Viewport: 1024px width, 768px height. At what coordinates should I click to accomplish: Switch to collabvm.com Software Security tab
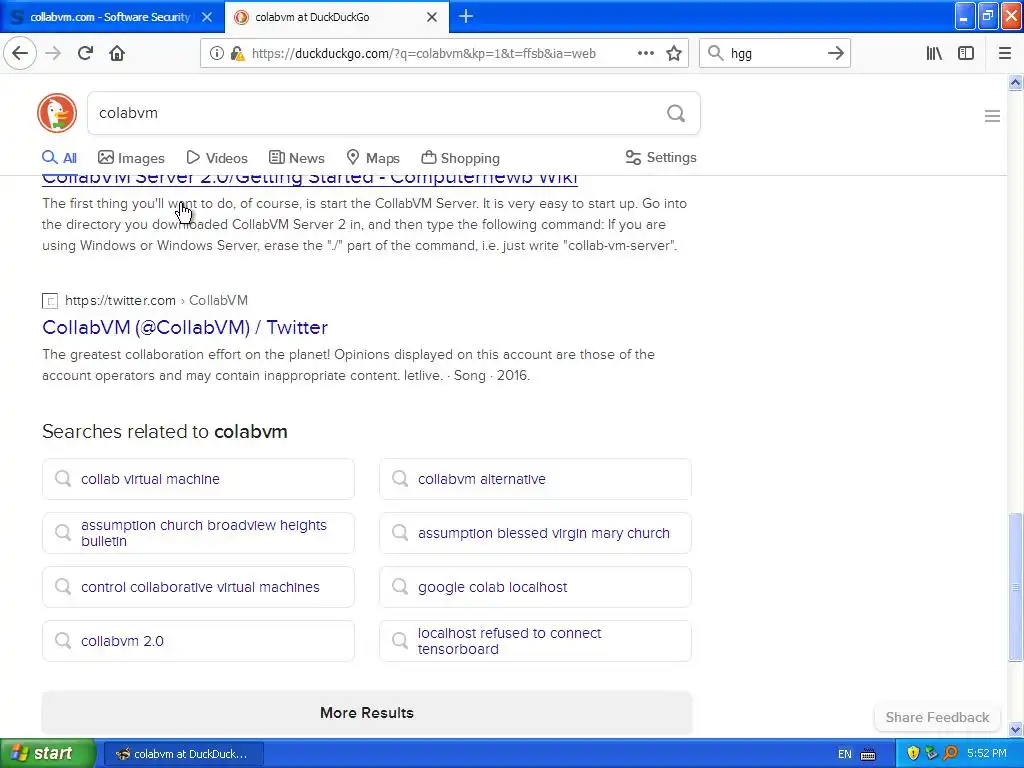point(112,17)
